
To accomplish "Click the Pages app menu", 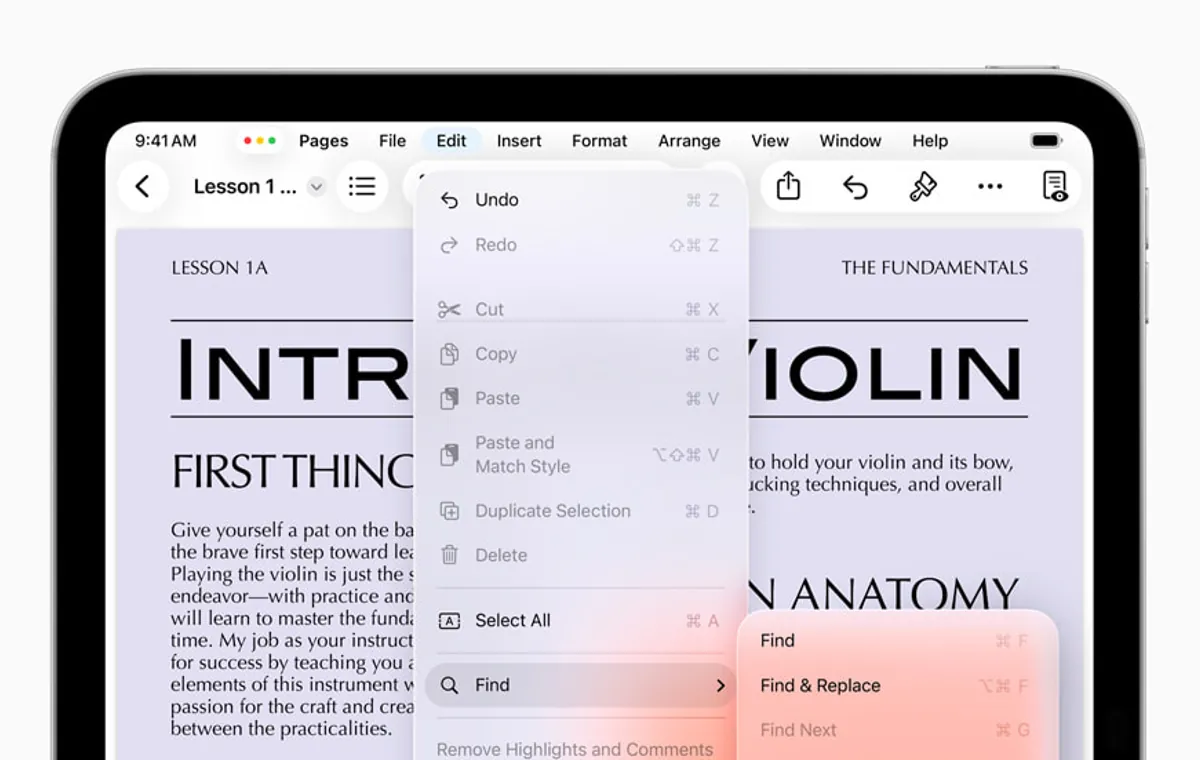I will point(323,141).
